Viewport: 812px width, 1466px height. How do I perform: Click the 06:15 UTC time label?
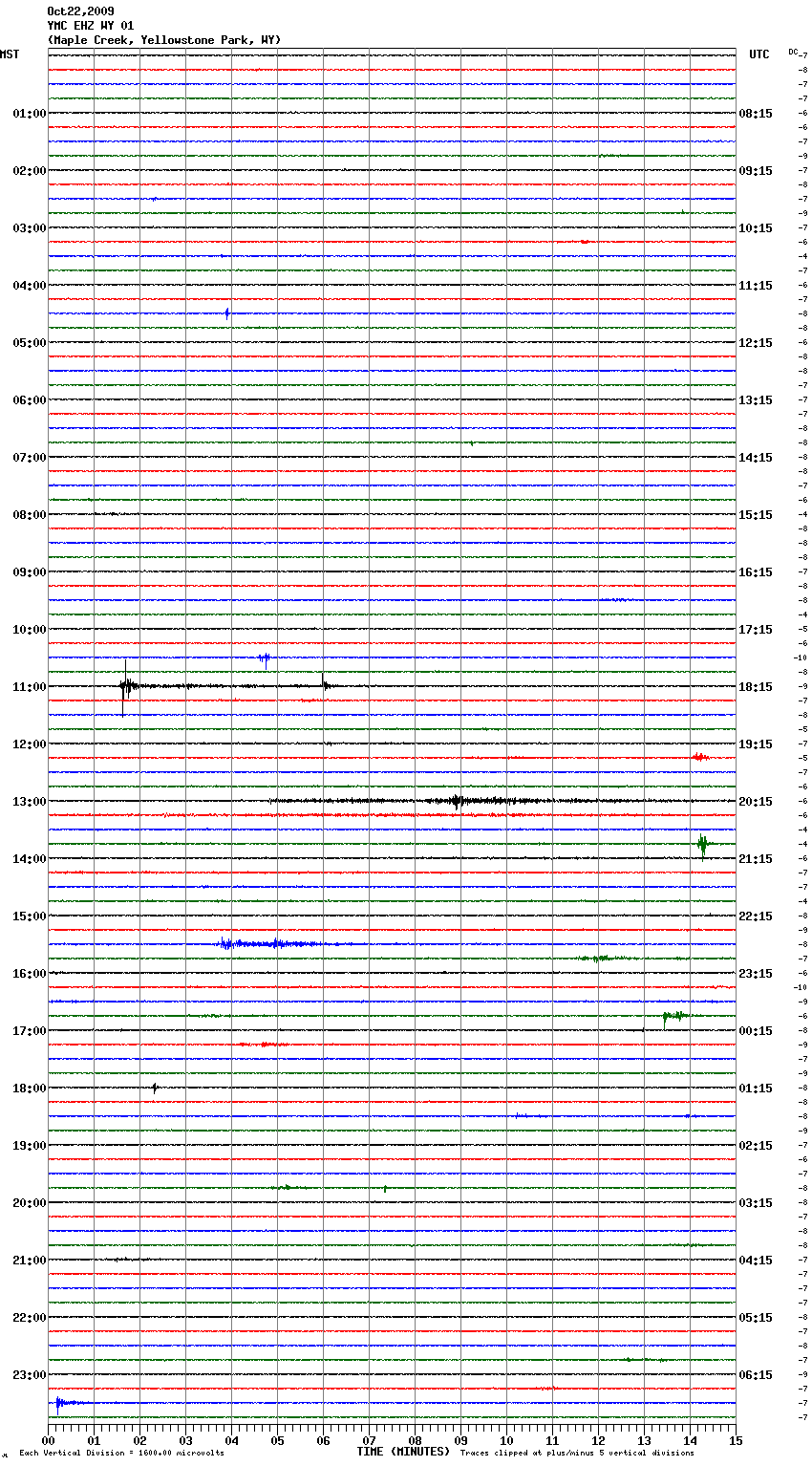[756, 1375]
